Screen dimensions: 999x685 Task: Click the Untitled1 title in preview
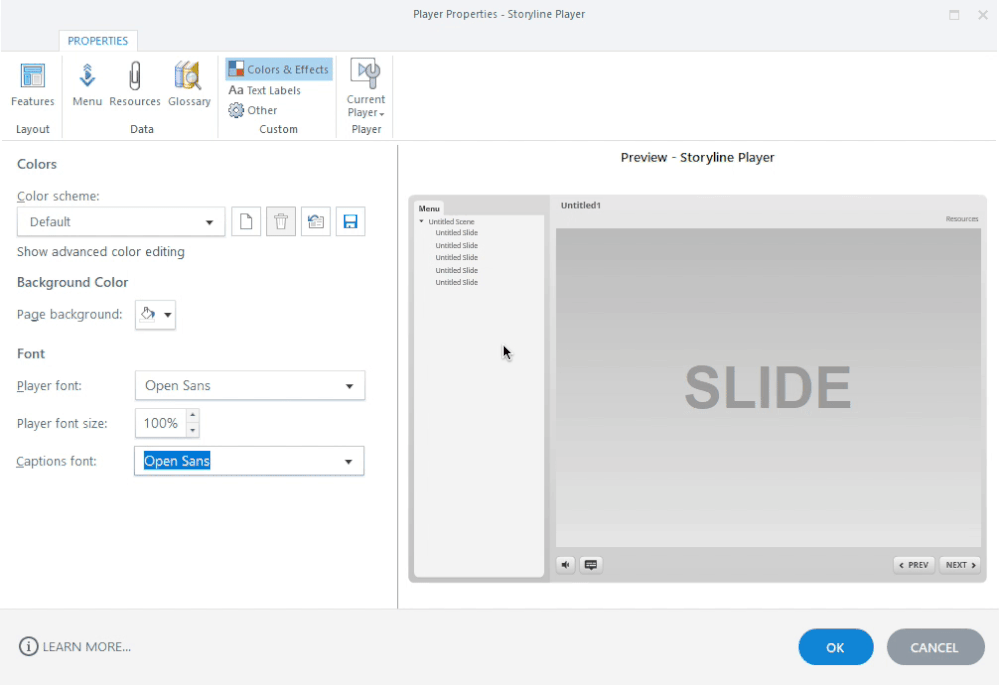click(580, 205)
